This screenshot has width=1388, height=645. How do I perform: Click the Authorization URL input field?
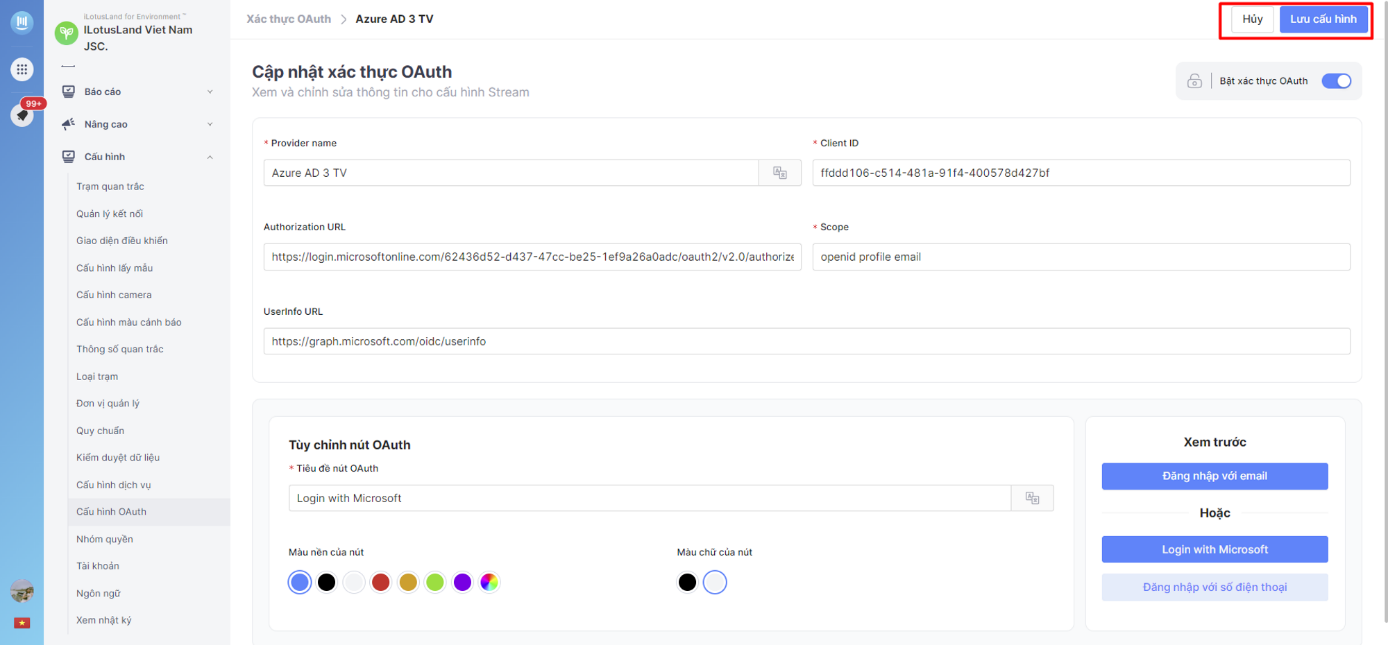pos(533,257)
